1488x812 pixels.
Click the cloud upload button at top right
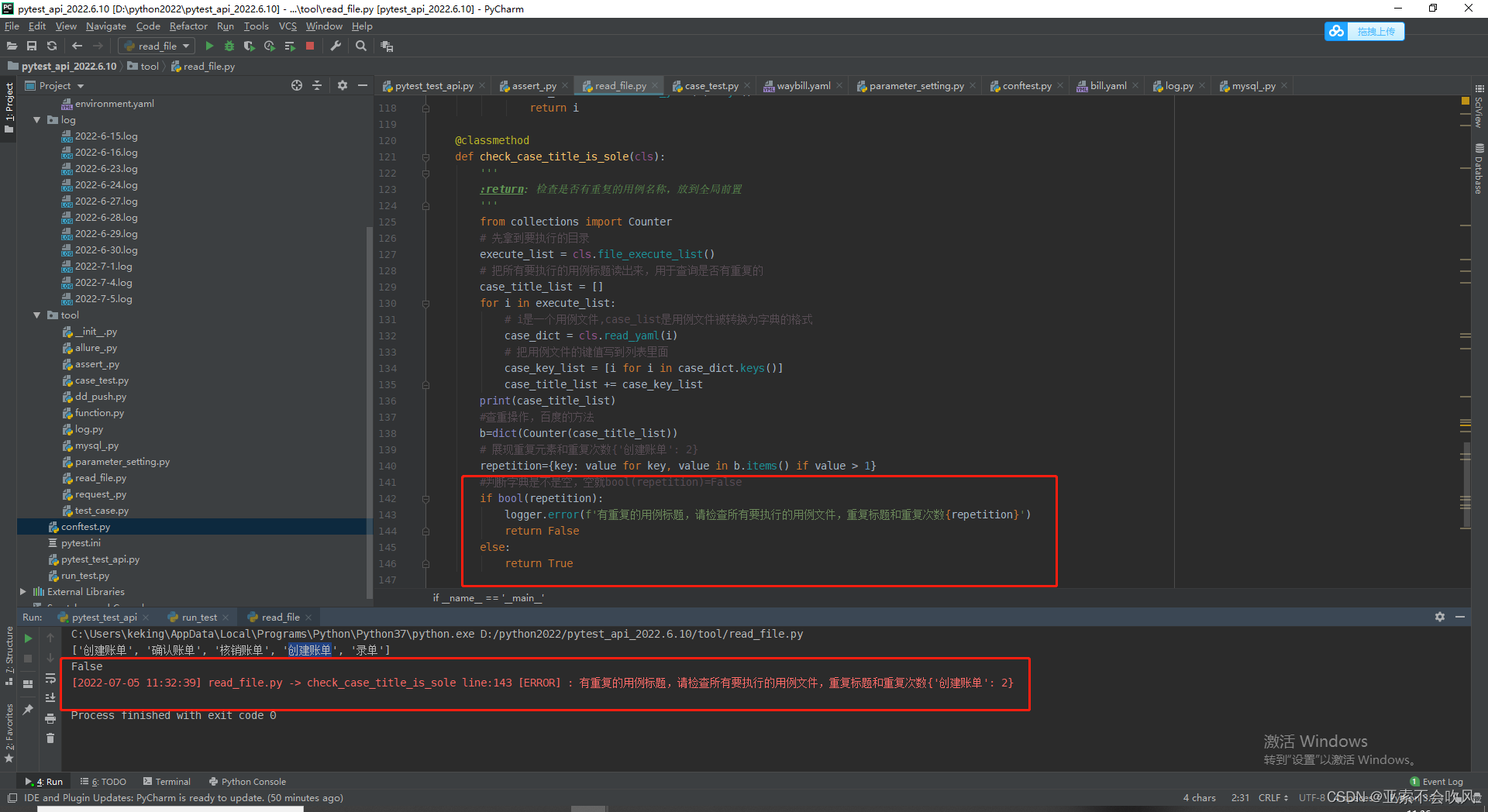pyautogui.click(x=1365, y=31)
